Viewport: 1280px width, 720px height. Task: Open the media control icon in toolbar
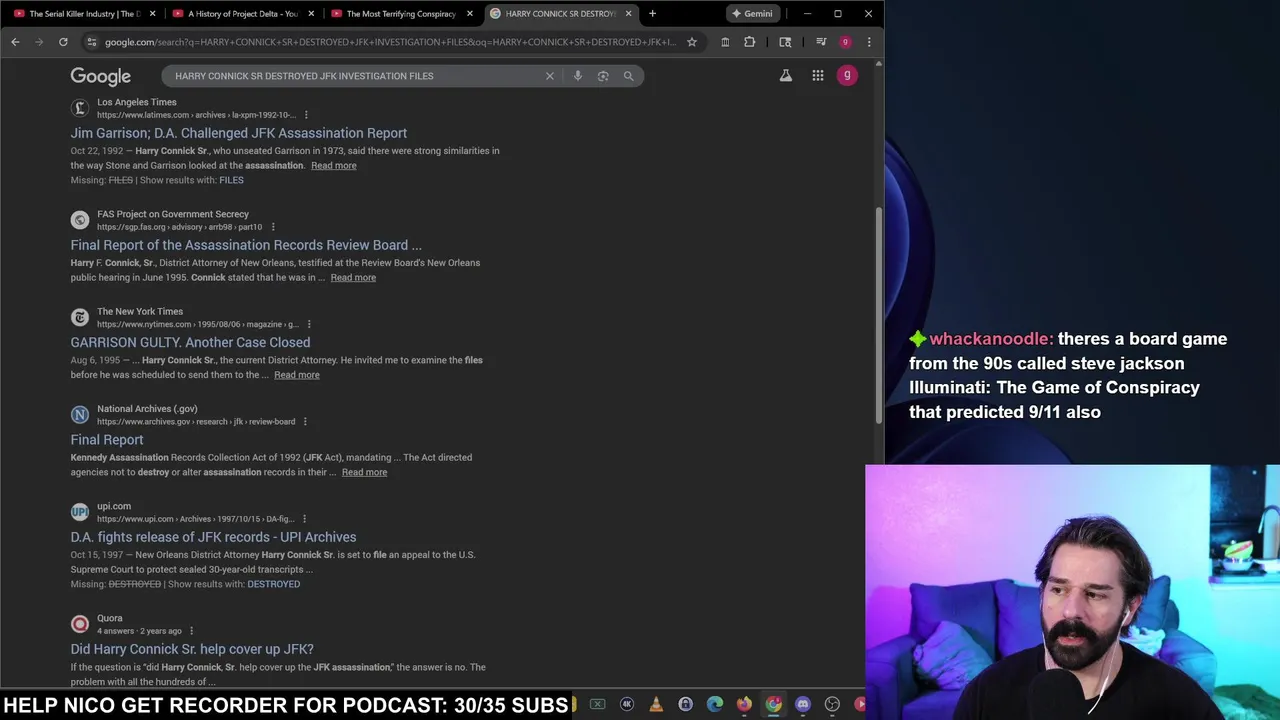pos(821,42)
